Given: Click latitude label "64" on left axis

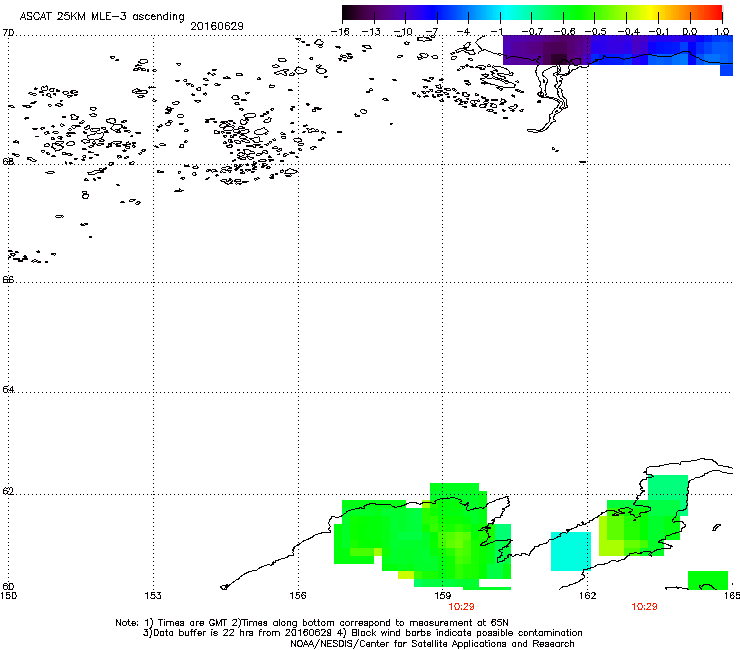Looking at the screenshot, I should click(8, 389).
